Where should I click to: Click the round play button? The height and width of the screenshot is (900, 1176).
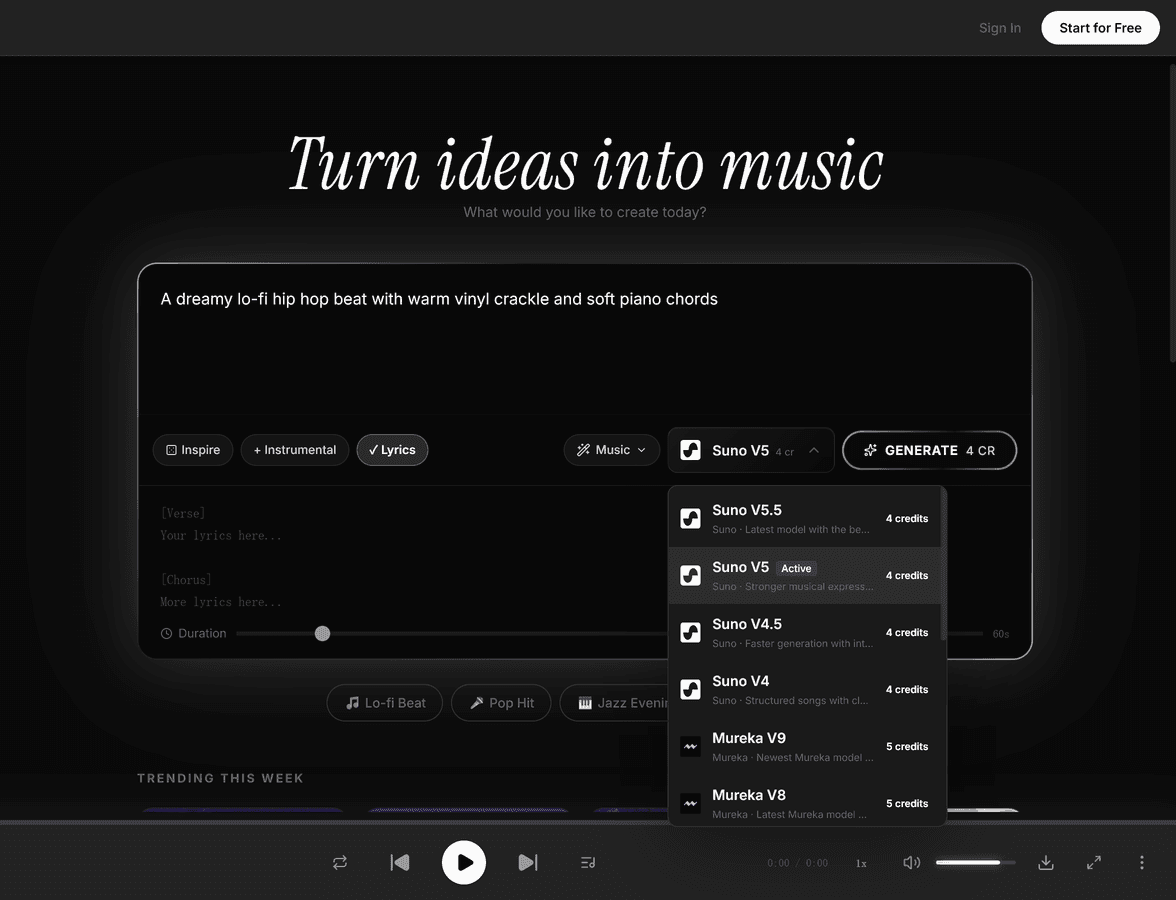click(x=464, y=862)
